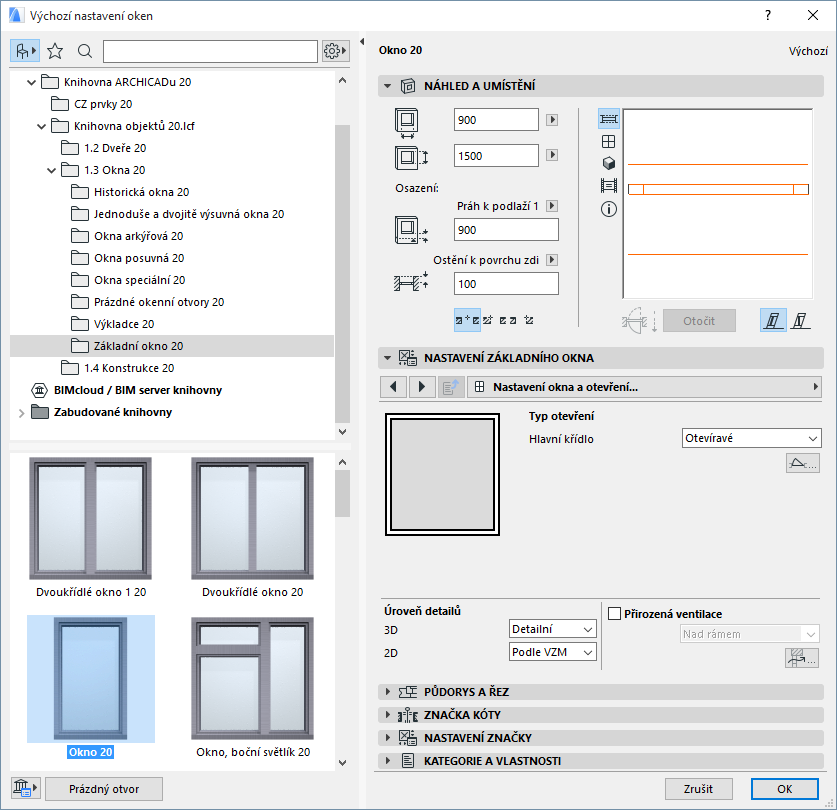Collapse the NÁHLED A UMÍSTĚNÍ panel
The height and width of the screenshot is (810, 837).
point(388,86)
